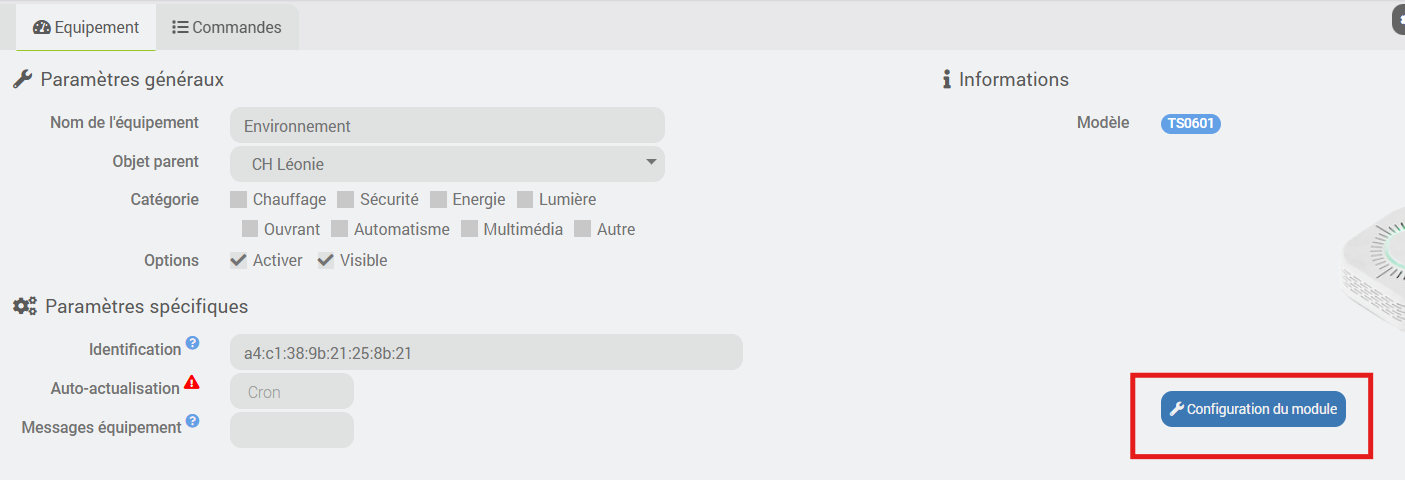1405x480 pixels.
Task: Select the Ouvrant category checkbox
Action: pyautogui.click(x=250, y=229)
